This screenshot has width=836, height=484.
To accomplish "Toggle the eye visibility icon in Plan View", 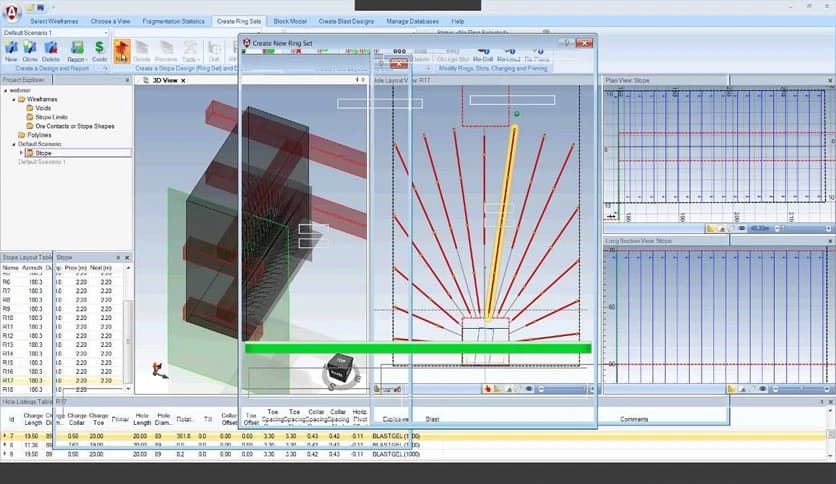I will tap(741, 228).
